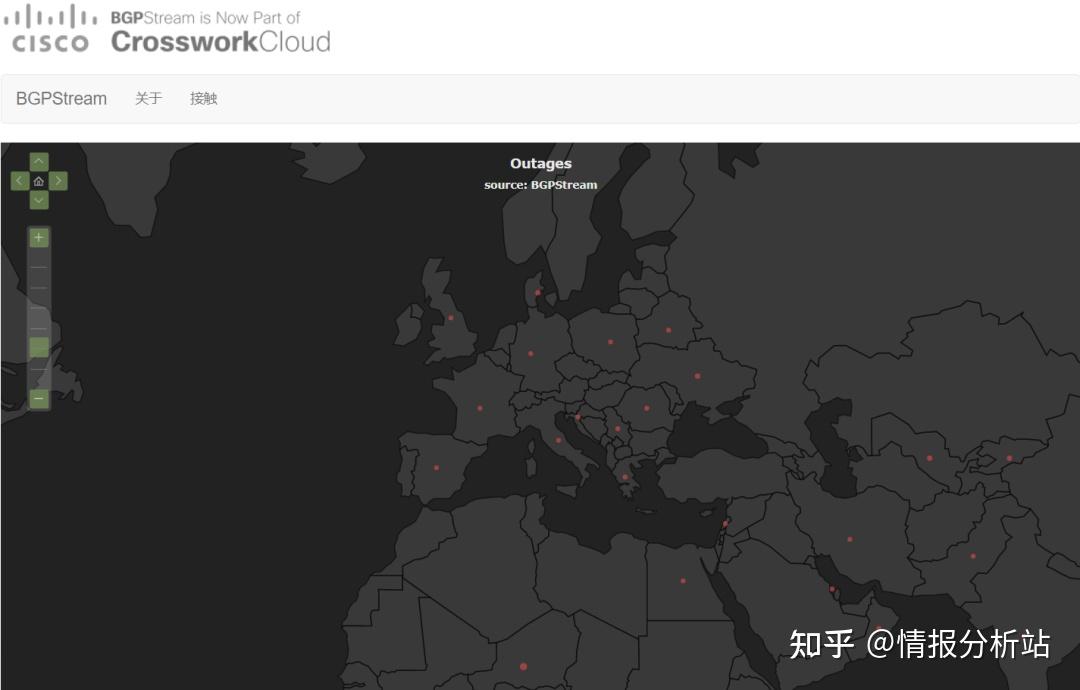
Task: Click the Outages map title
Action: [x=541, y=163]
